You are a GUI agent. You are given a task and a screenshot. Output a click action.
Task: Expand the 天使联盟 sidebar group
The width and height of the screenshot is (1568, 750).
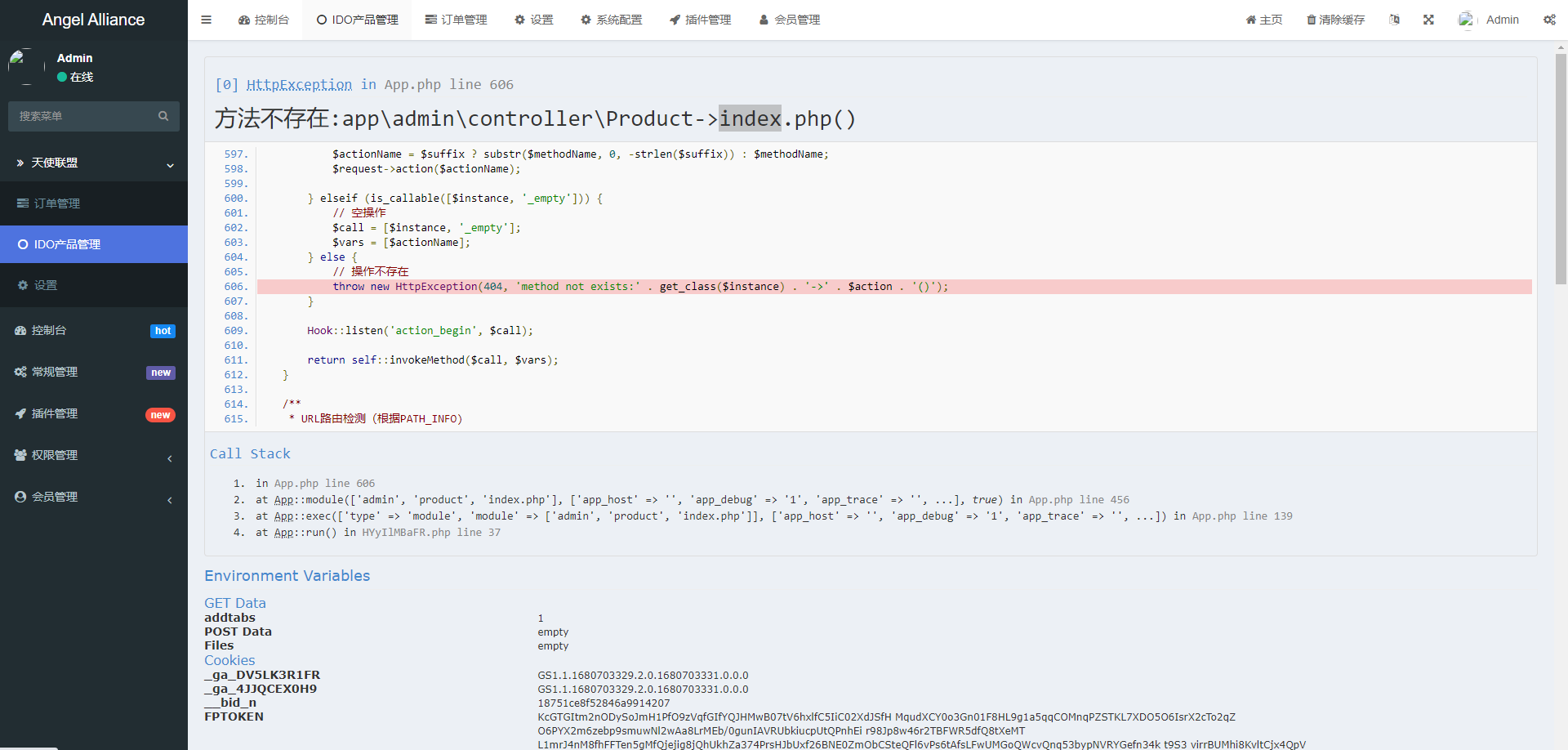[94, 163]
